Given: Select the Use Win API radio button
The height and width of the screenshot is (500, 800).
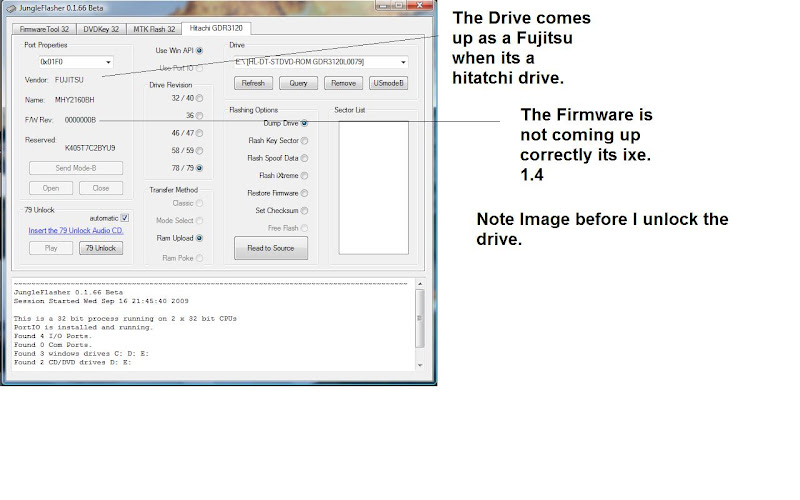Looking at the screenshot, I should pyautogui.click(x=199, y=51).
